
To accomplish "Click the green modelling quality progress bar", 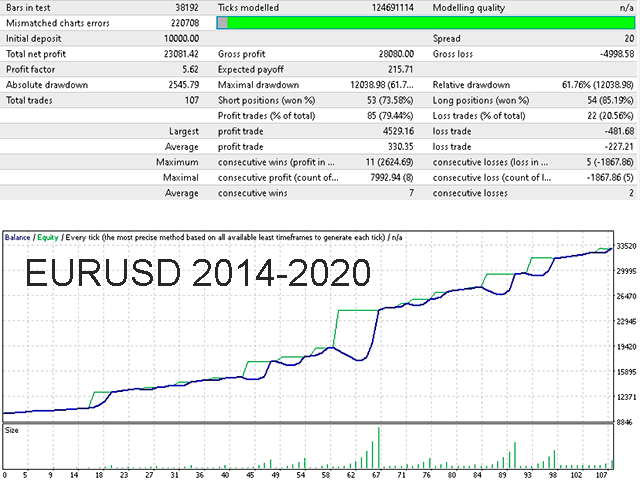I will tap(425, 23).
